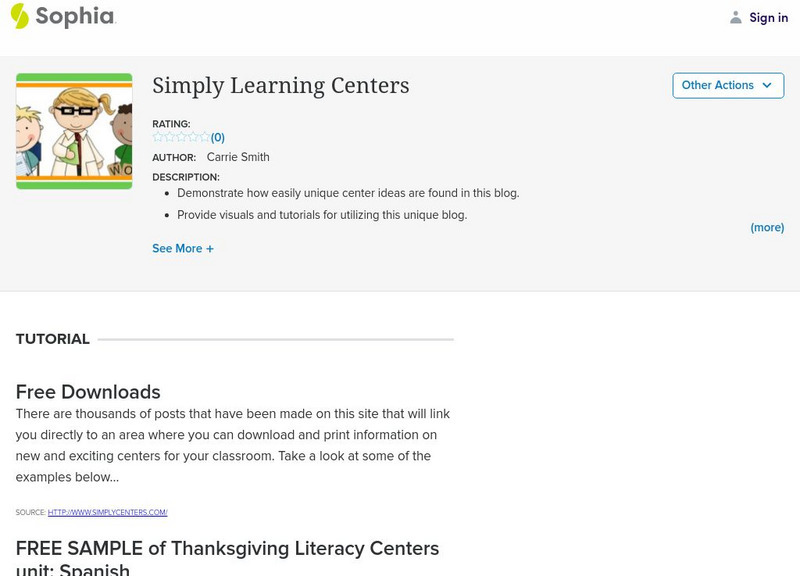Give a three-star rating

tap(181, 137)
